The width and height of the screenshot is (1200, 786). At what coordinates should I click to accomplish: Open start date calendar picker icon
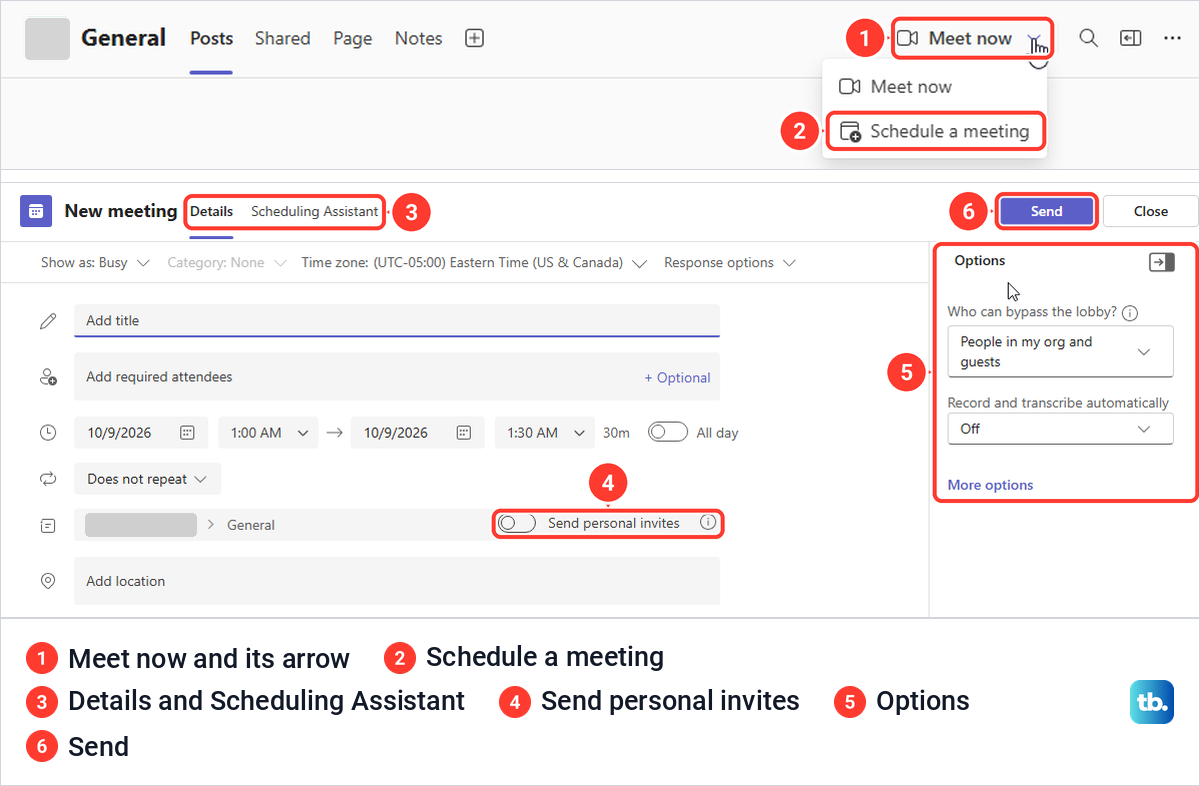pyautogui.click(x=187, y=433)
